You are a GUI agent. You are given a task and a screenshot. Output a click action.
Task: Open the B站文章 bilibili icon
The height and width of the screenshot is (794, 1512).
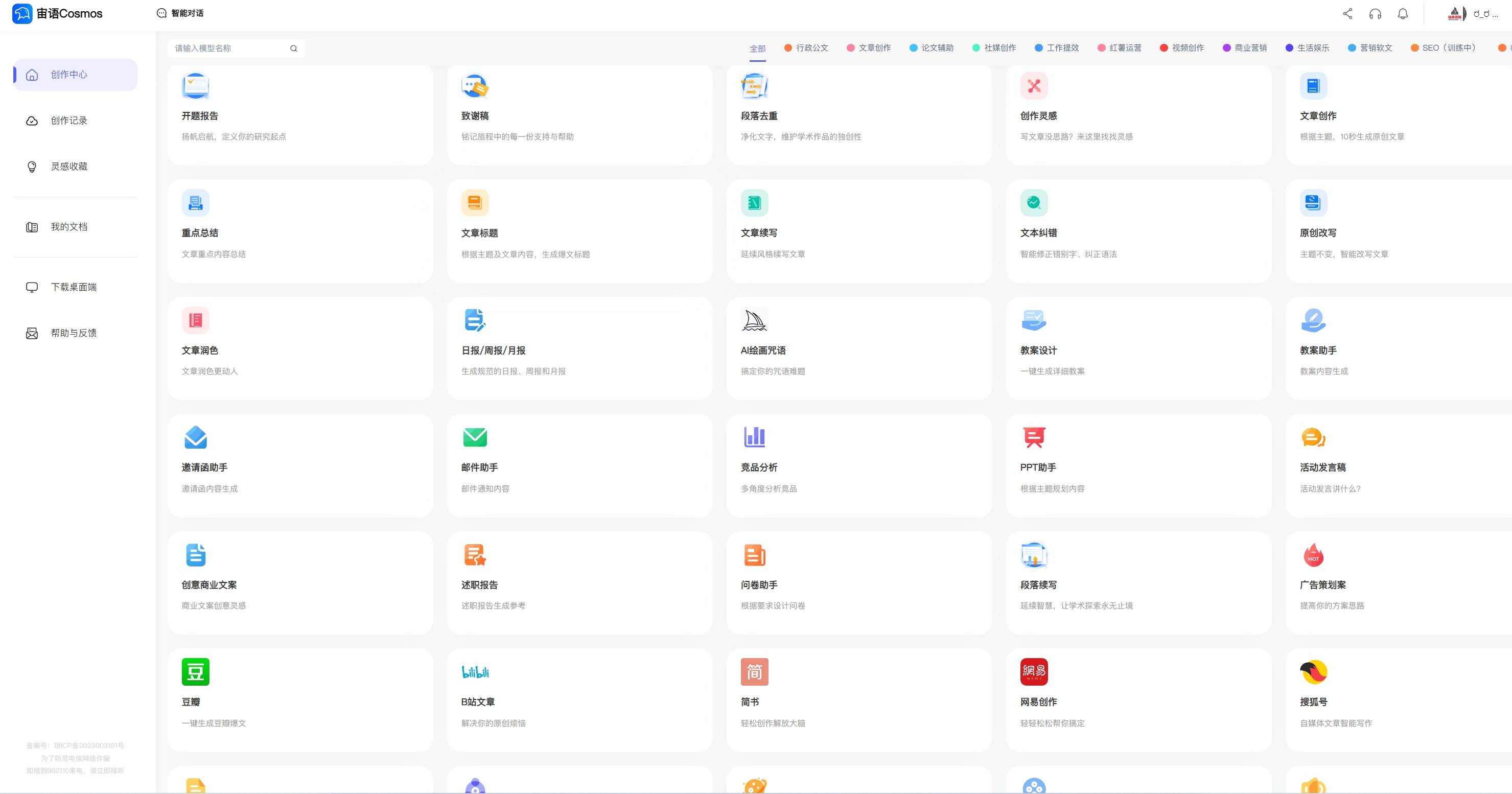pos(475,671)
